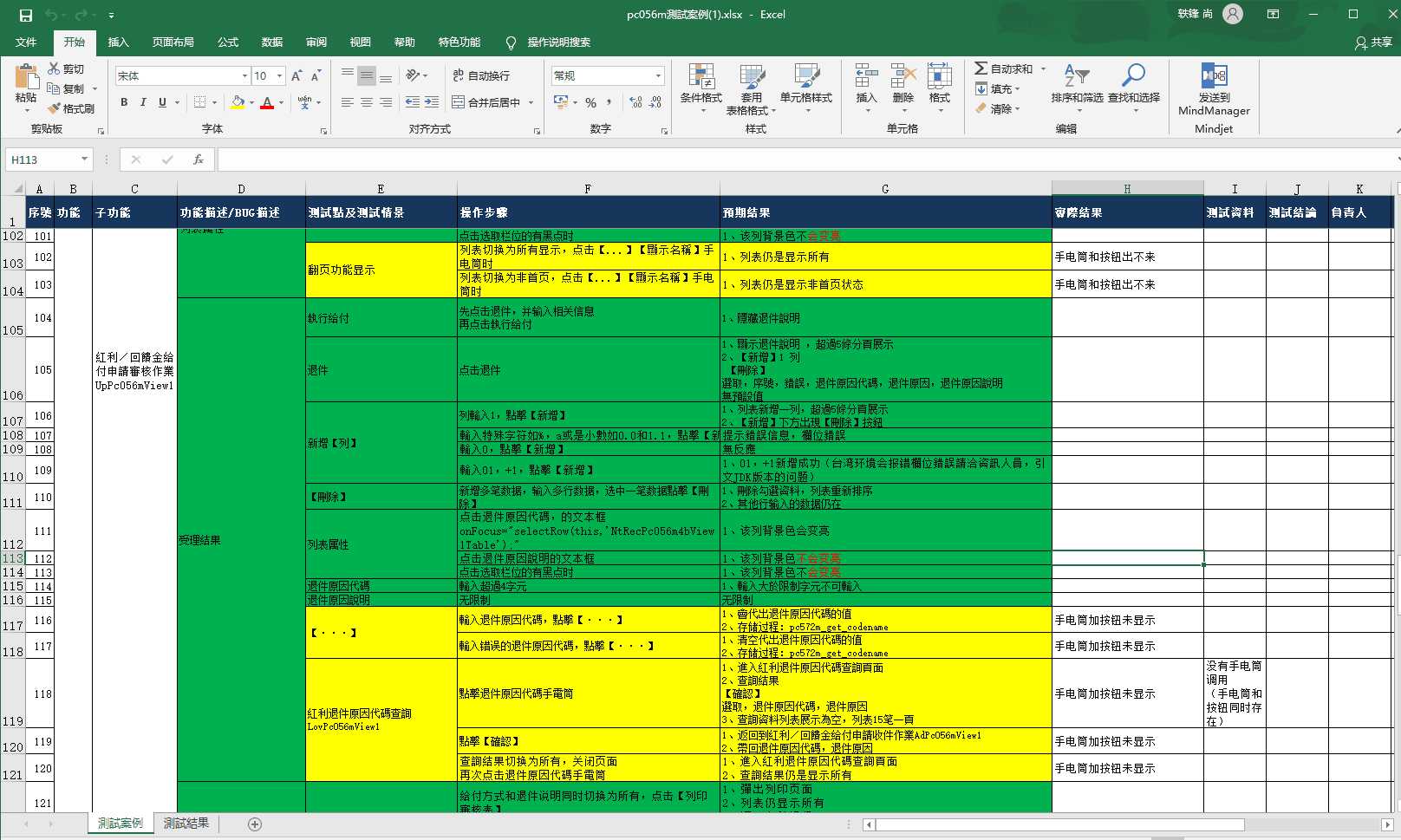The width and height of the screenshot is (1401, 840).
Task: Open ribbon display options icon
Action: [1274, 15]
